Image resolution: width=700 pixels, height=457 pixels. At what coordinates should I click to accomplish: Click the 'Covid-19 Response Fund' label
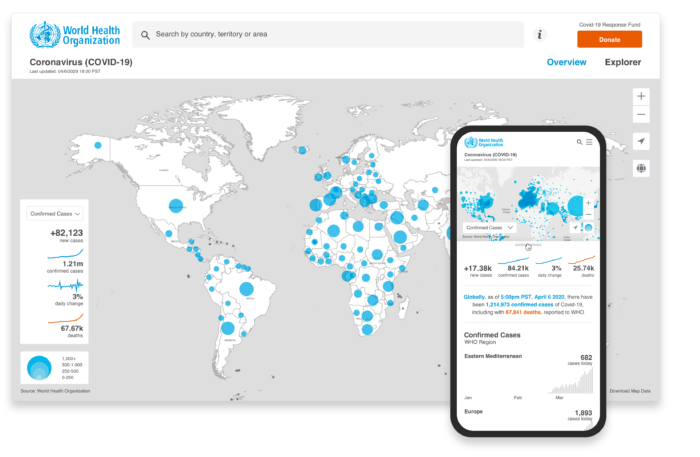click(x=609, y=25)
